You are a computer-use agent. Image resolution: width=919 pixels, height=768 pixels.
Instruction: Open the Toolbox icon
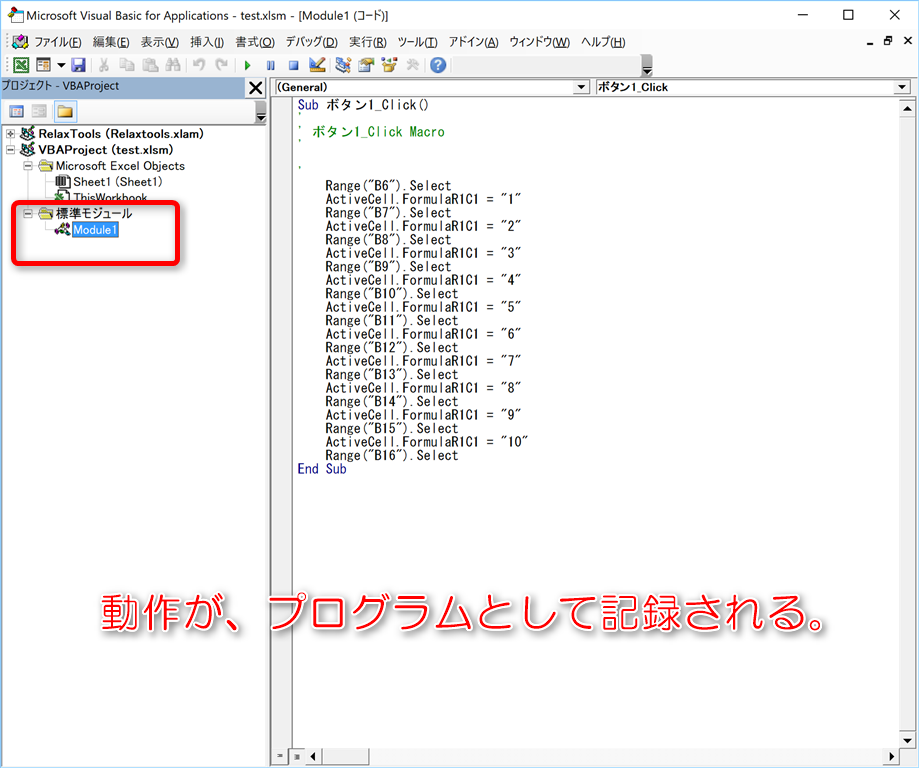click(x=413, y=64)
